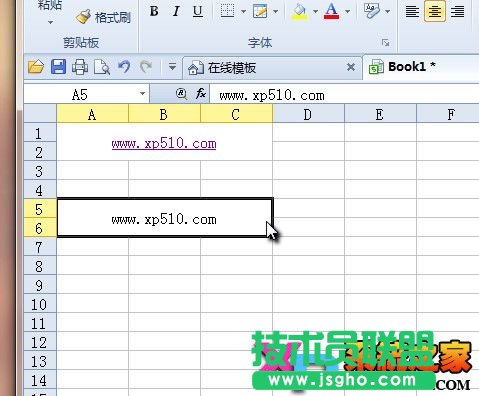This screenshot has width=479, height=396.
Task: Apply red font color
Action: (331, 11)
